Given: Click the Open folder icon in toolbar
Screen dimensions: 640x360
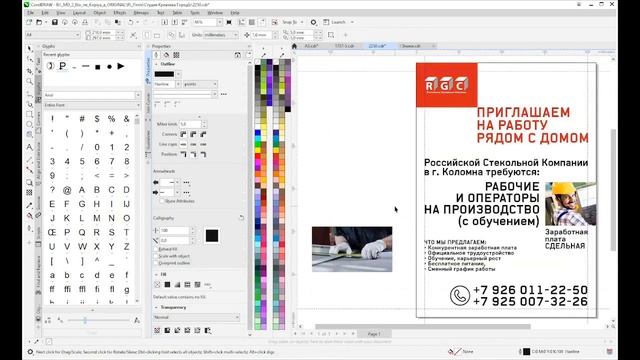Looking at the screenshot, I should (x=39, y=22).
